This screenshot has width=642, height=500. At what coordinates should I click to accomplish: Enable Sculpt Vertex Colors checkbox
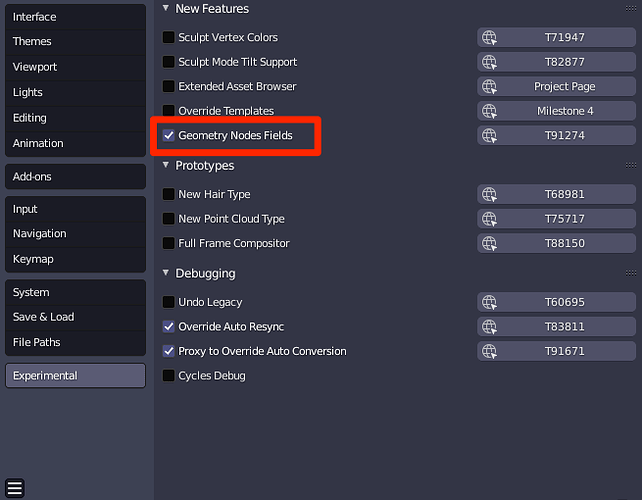click(x=169, y=37)
